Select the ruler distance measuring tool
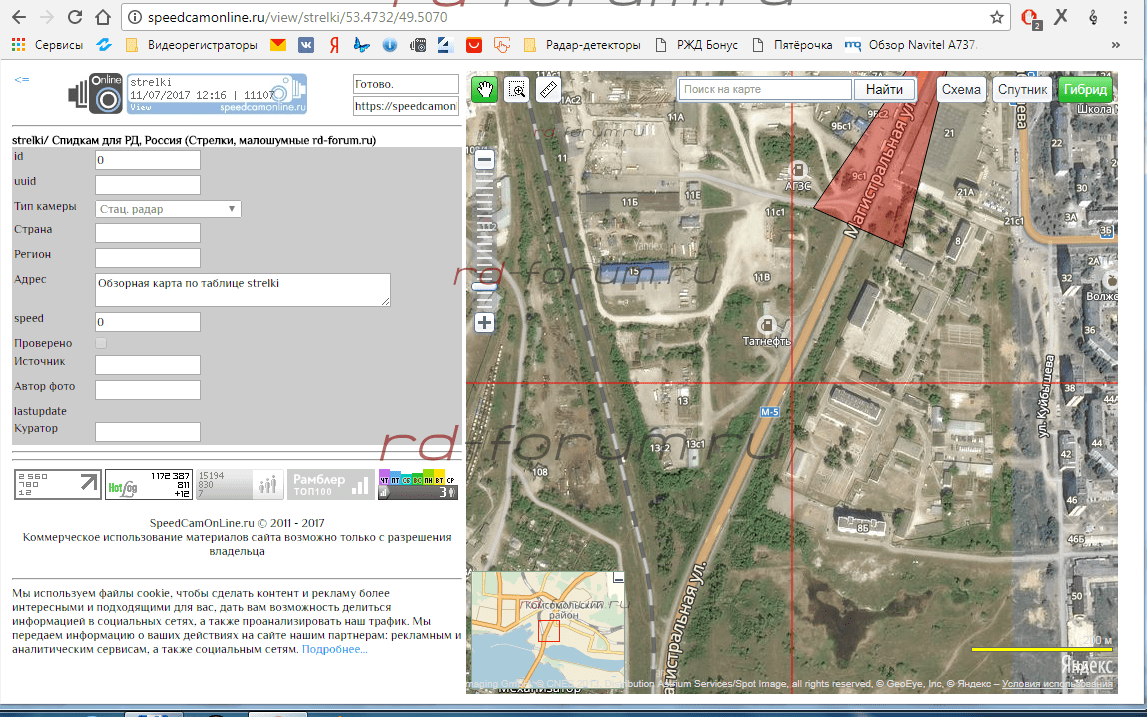The height and width of the screenshot is (717, 1147). 547,90
